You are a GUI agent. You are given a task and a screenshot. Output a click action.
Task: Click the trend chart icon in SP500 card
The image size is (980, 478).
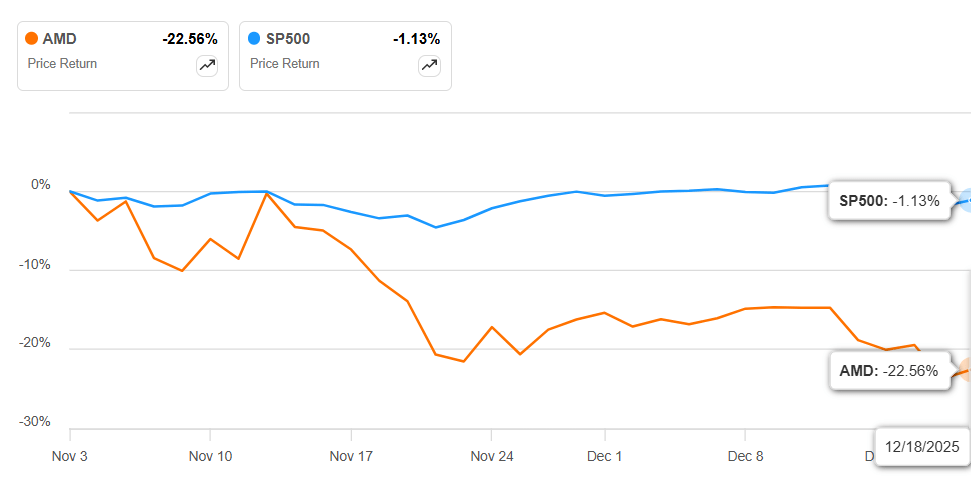tap(429, 65)
